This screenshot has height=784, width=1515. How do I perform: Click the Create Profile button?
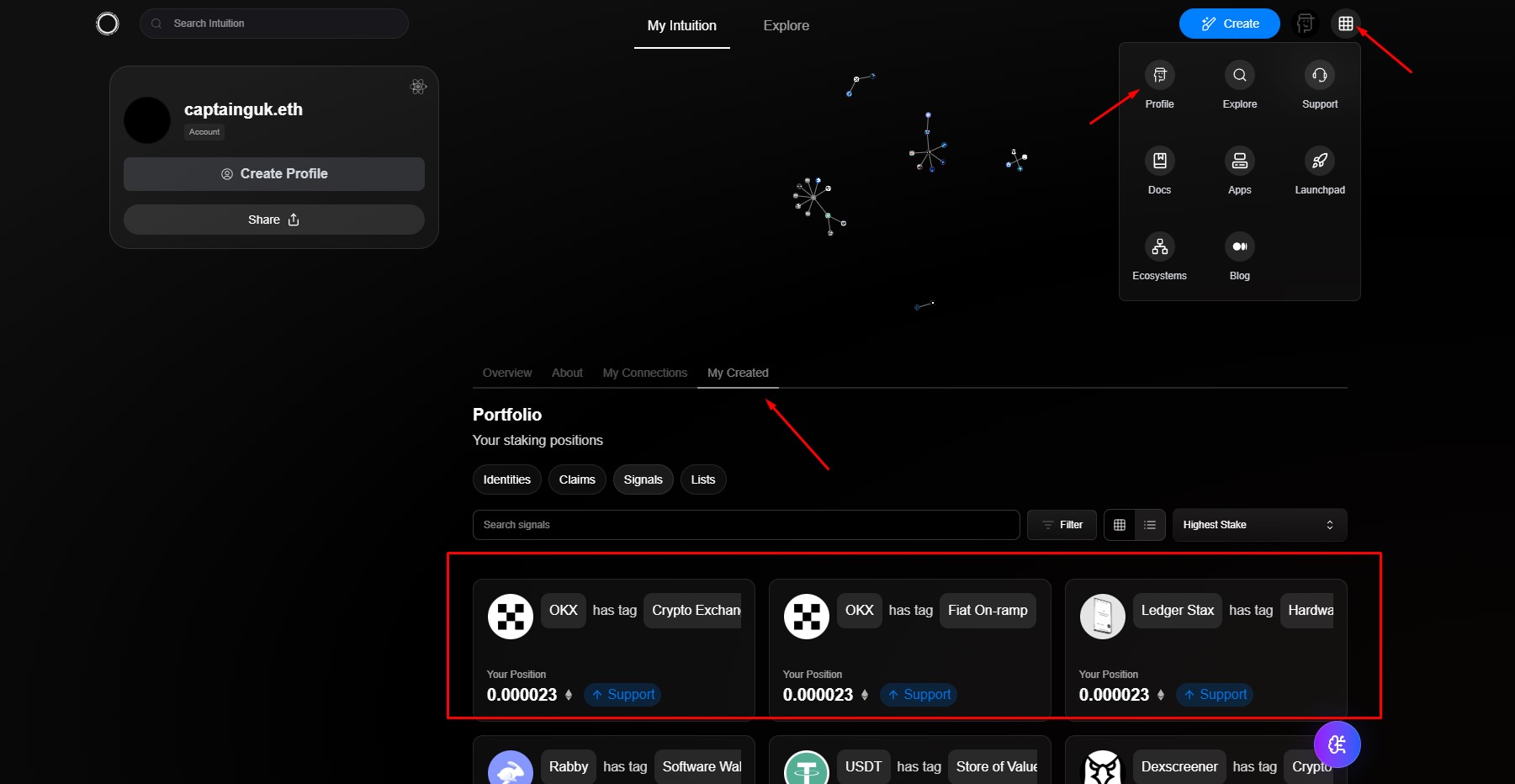click(273, 174)
